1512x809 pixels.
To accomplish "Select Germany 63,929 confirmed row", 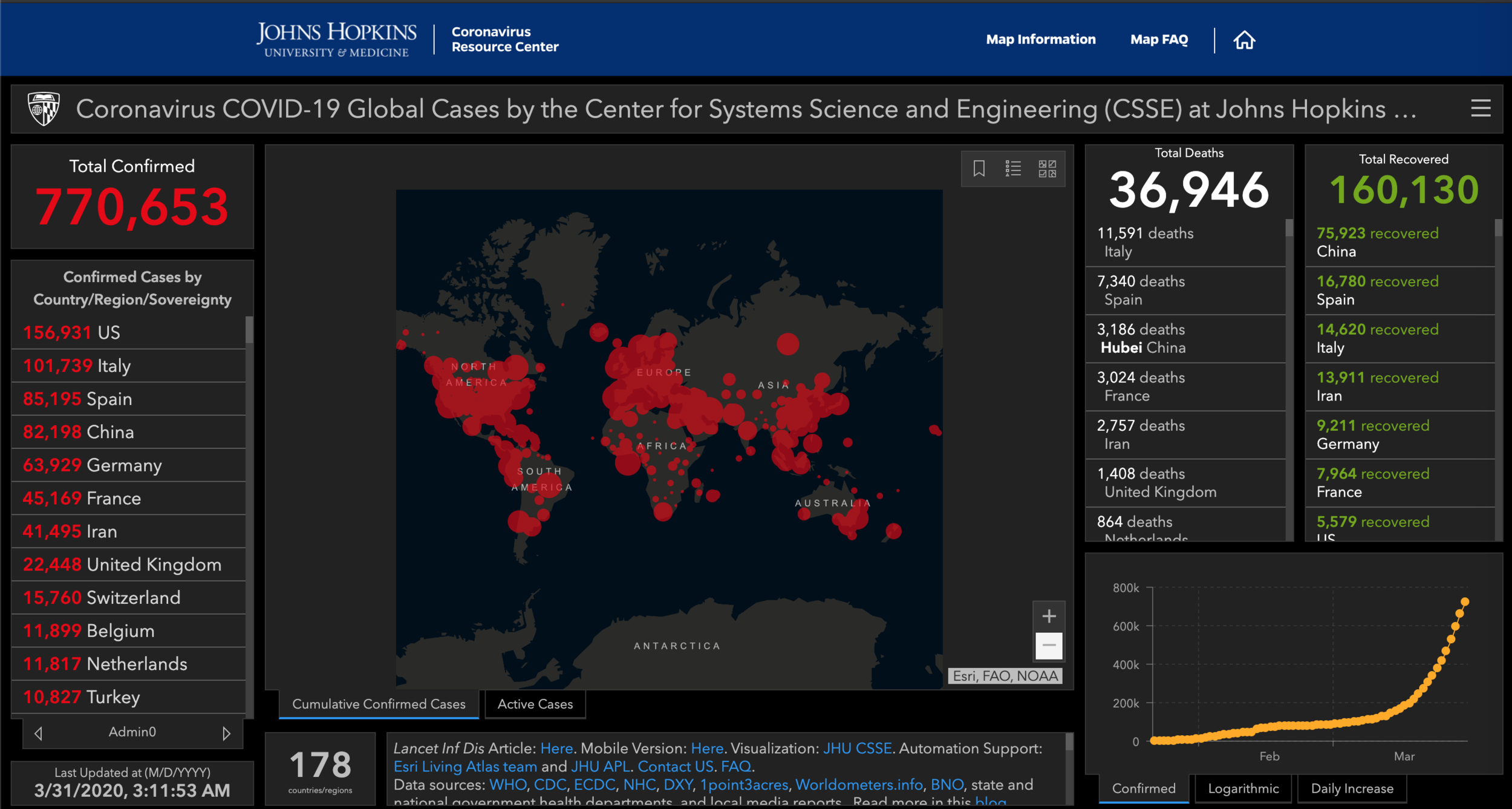I will click(x=128, y=465).
